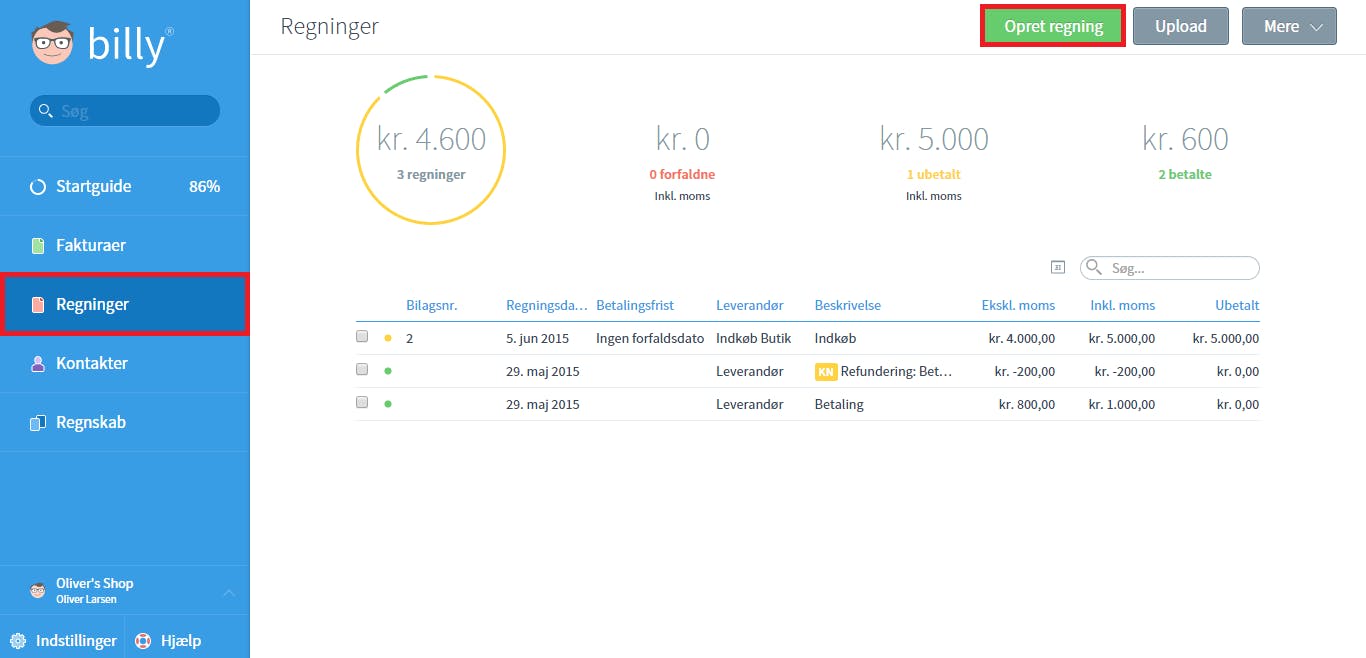Click the Upload button
The image size is (1366, 658).
(x=1181, y=26)
